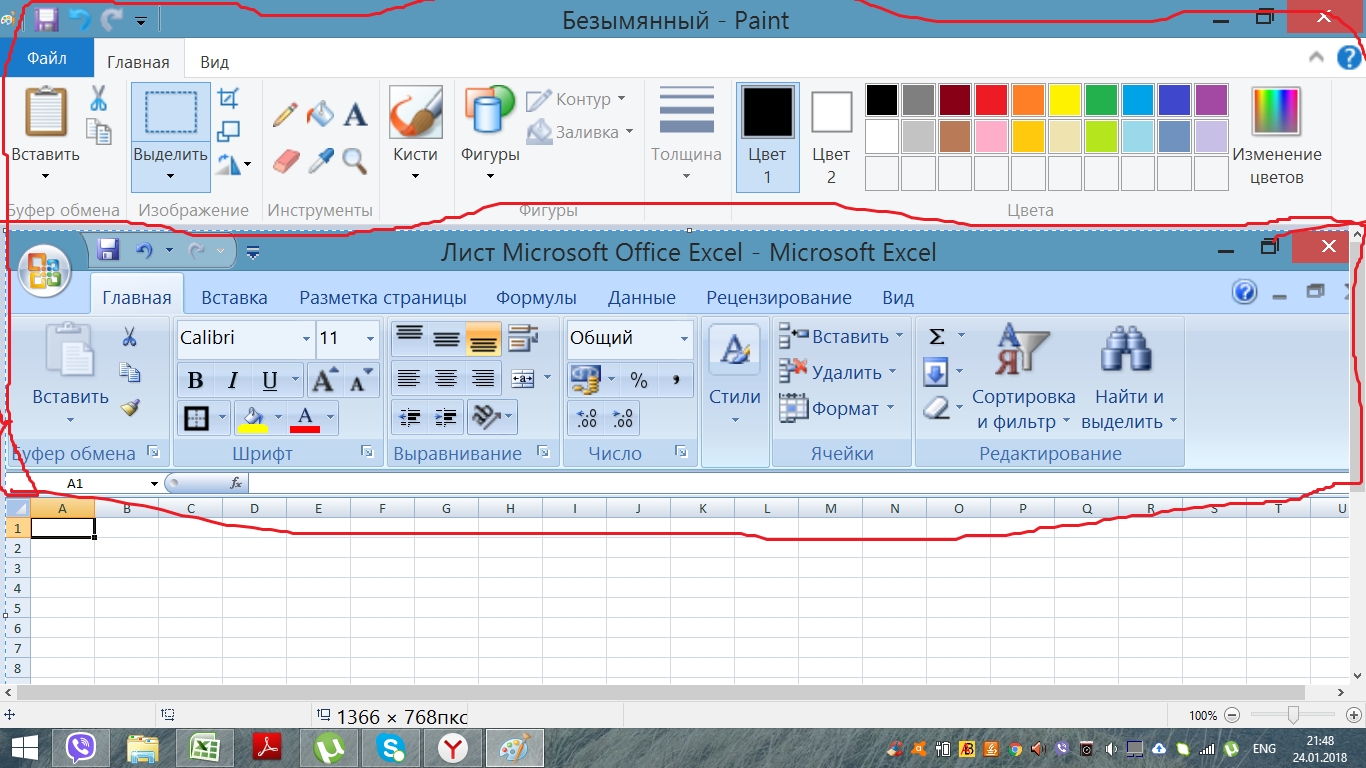This screenshot has height=768, width=1366.
Task: Select the Eraser tool in Paint
Action: (x=286, y=160)
